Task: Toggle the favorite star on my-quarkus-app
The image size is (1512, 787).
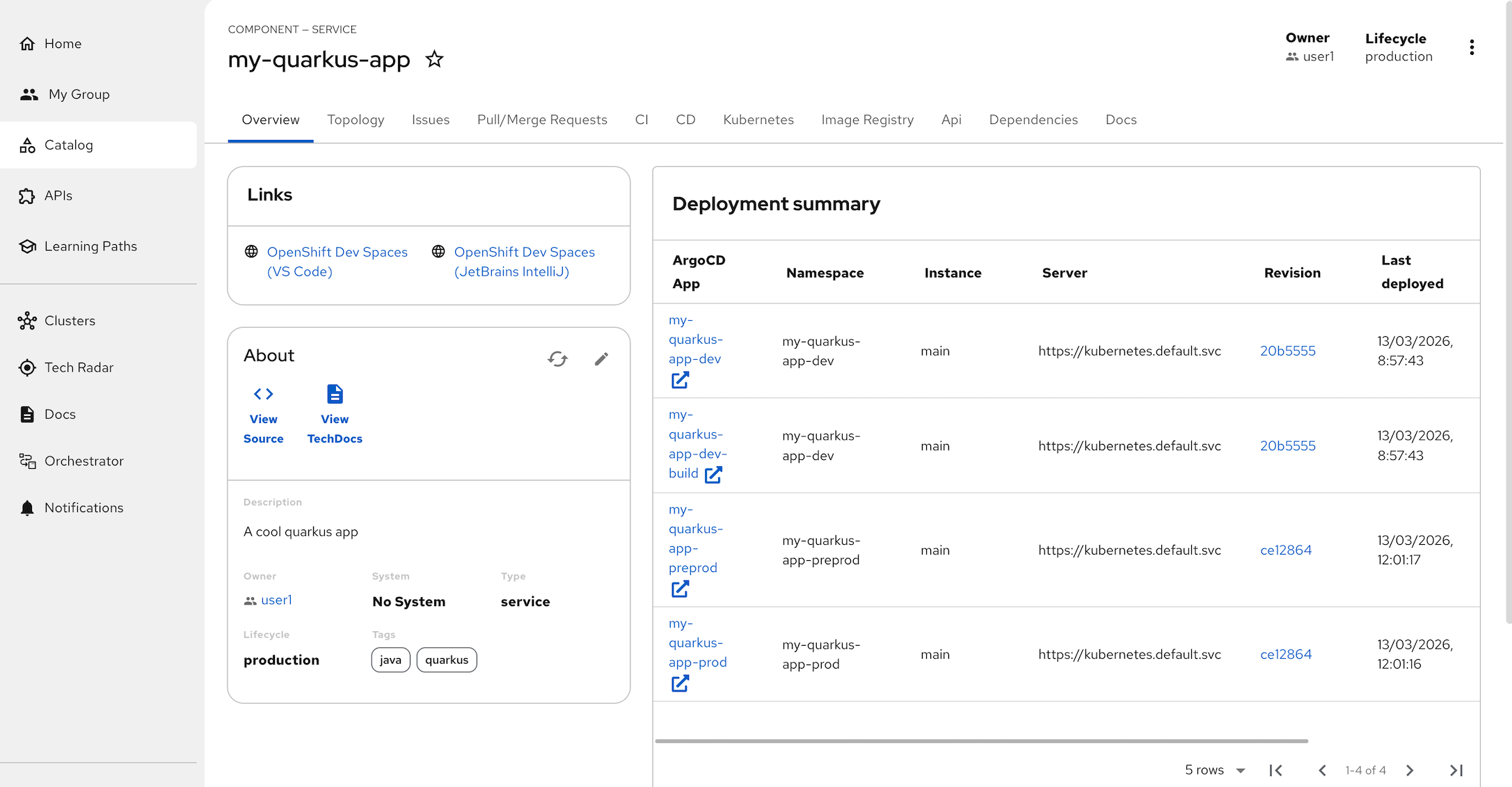Action: click(x=434, y=59)
